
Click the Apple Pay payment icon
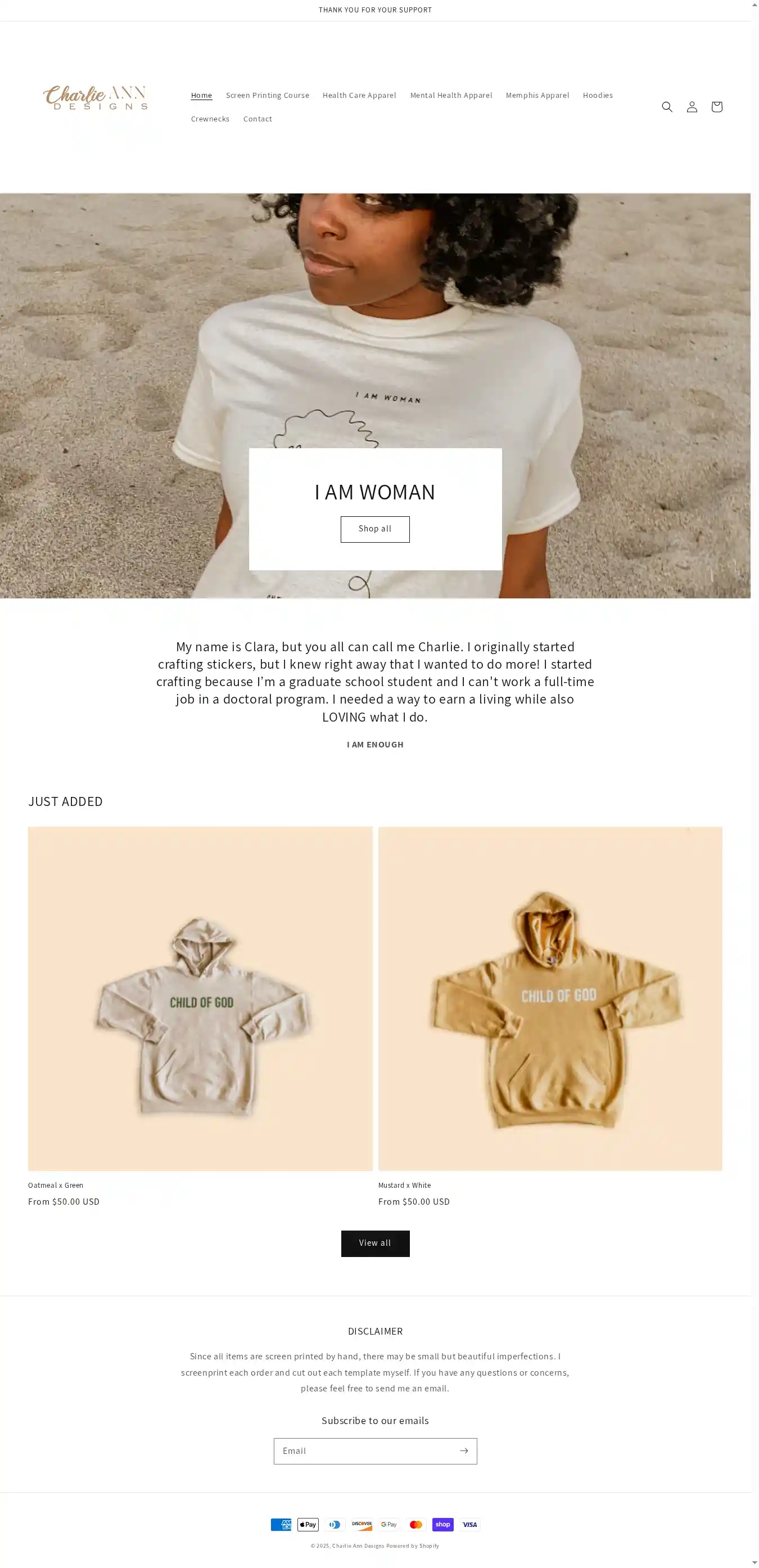308,1525
